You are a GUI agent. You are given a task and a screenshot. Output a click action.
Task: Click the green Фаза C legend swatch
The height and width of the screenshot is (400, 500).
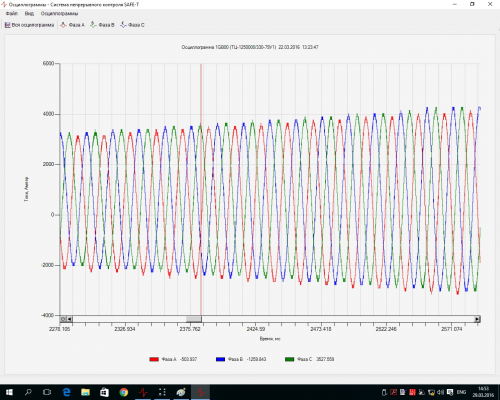click(x=290, y=359)
